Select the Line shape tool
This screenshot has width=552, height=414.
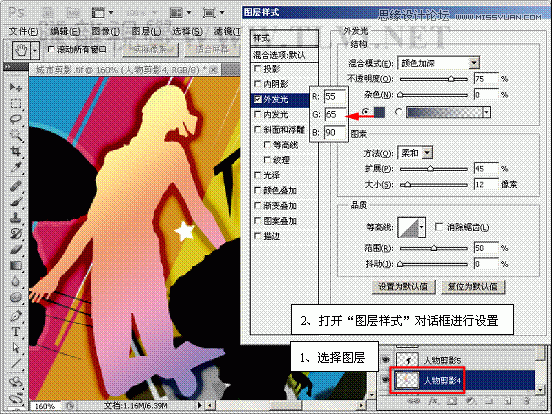tap(15, 364)
